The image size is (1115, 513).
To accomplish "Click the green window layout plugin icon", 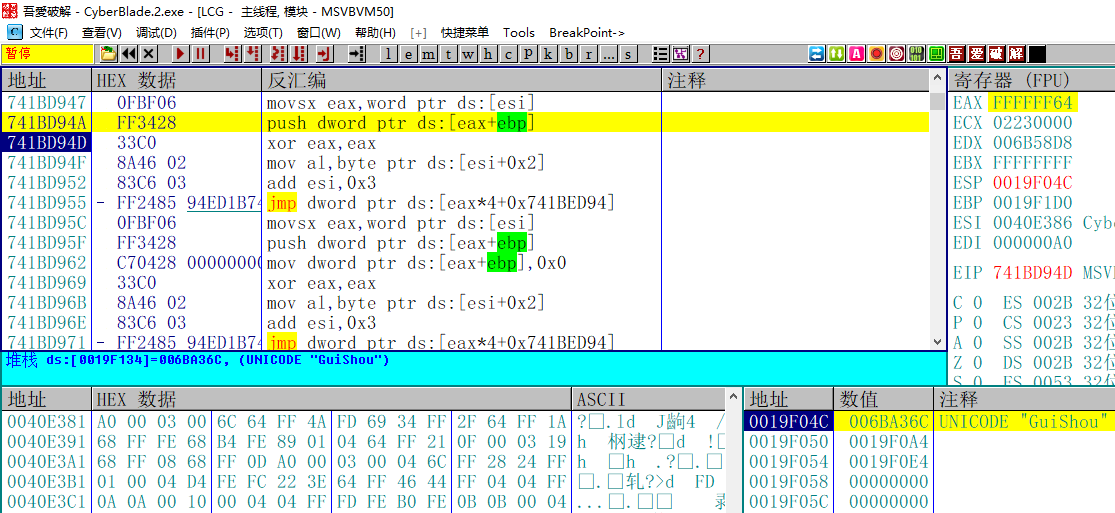I will [x=937, y=54].
